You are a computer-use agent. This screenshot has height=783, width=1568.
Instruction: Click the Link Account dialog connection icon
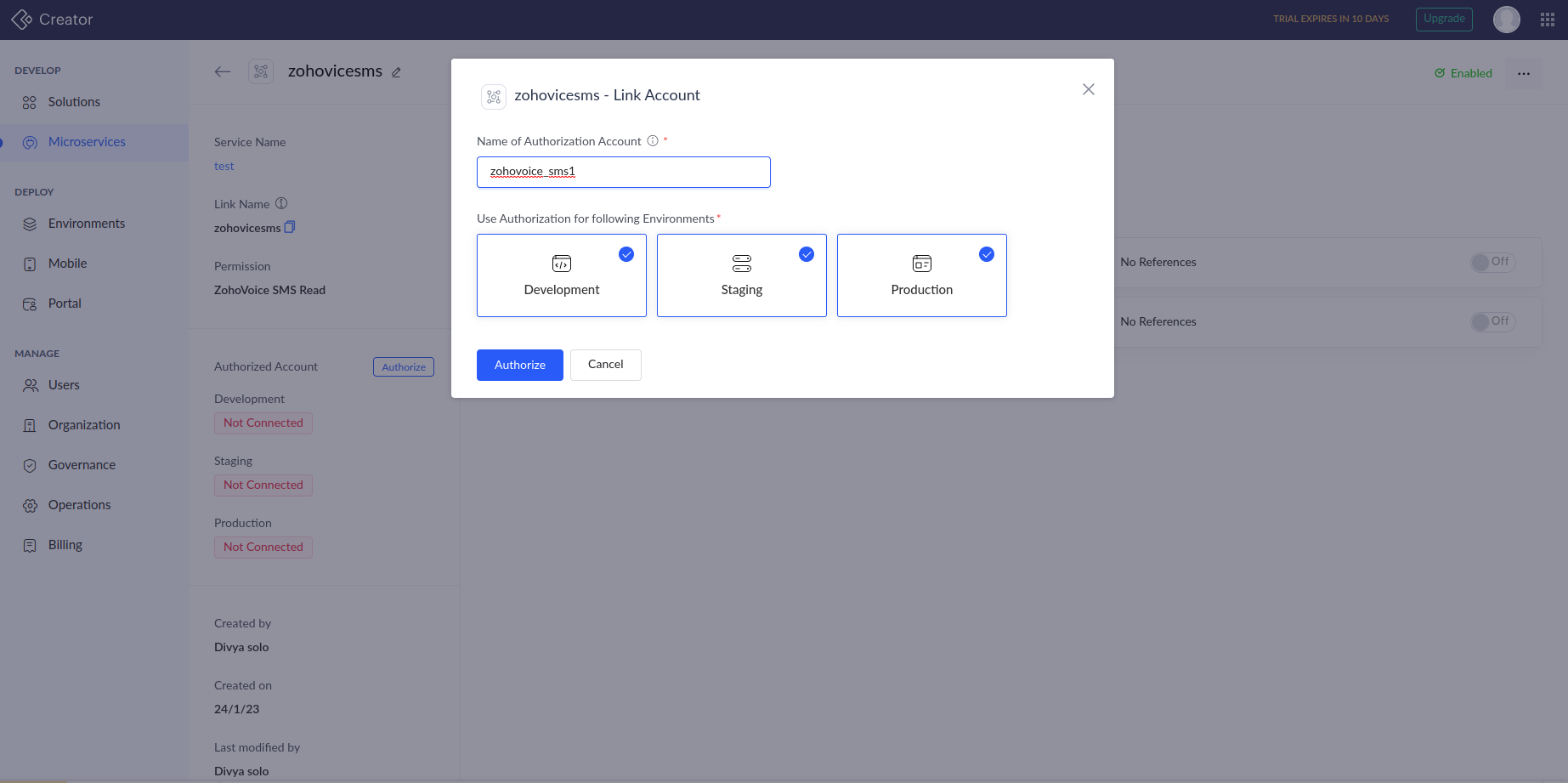click(494, 97)
